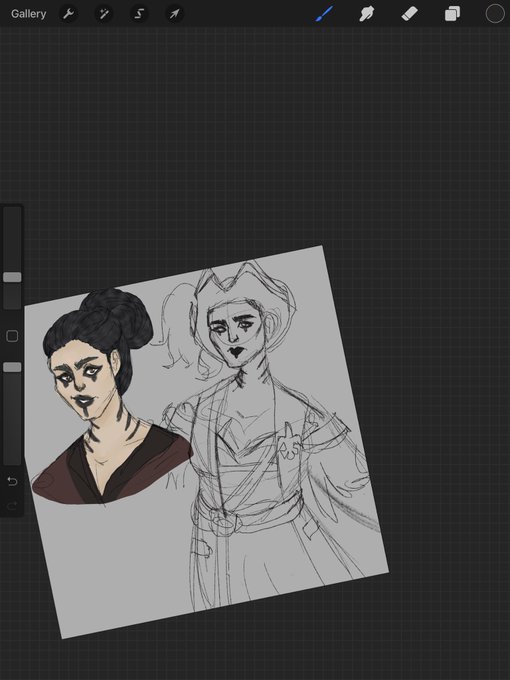This screenshot has width=510, height=680.
Task: Undo the last stroke
Action: pyautogui.click(x=12, y=481)
